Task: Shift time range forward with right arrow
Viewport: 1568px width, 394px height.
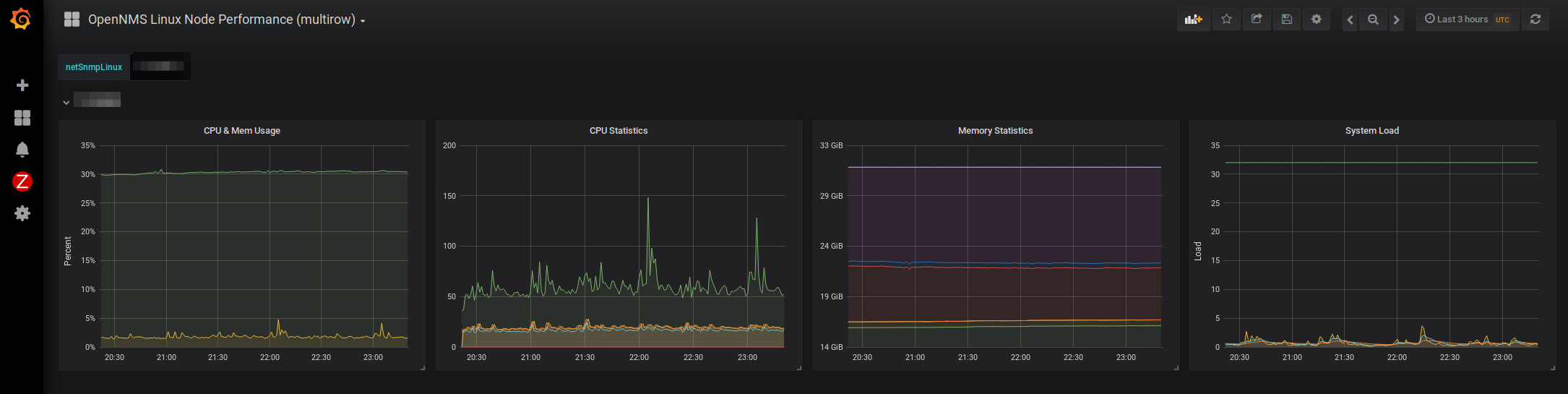Action: pos(1397,20)
